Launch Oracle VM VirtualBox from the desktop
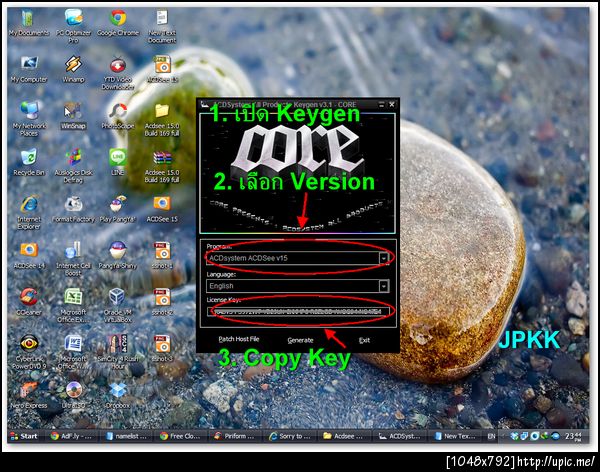This screenshot has width=600, height=472. click(x=118, y=306)
